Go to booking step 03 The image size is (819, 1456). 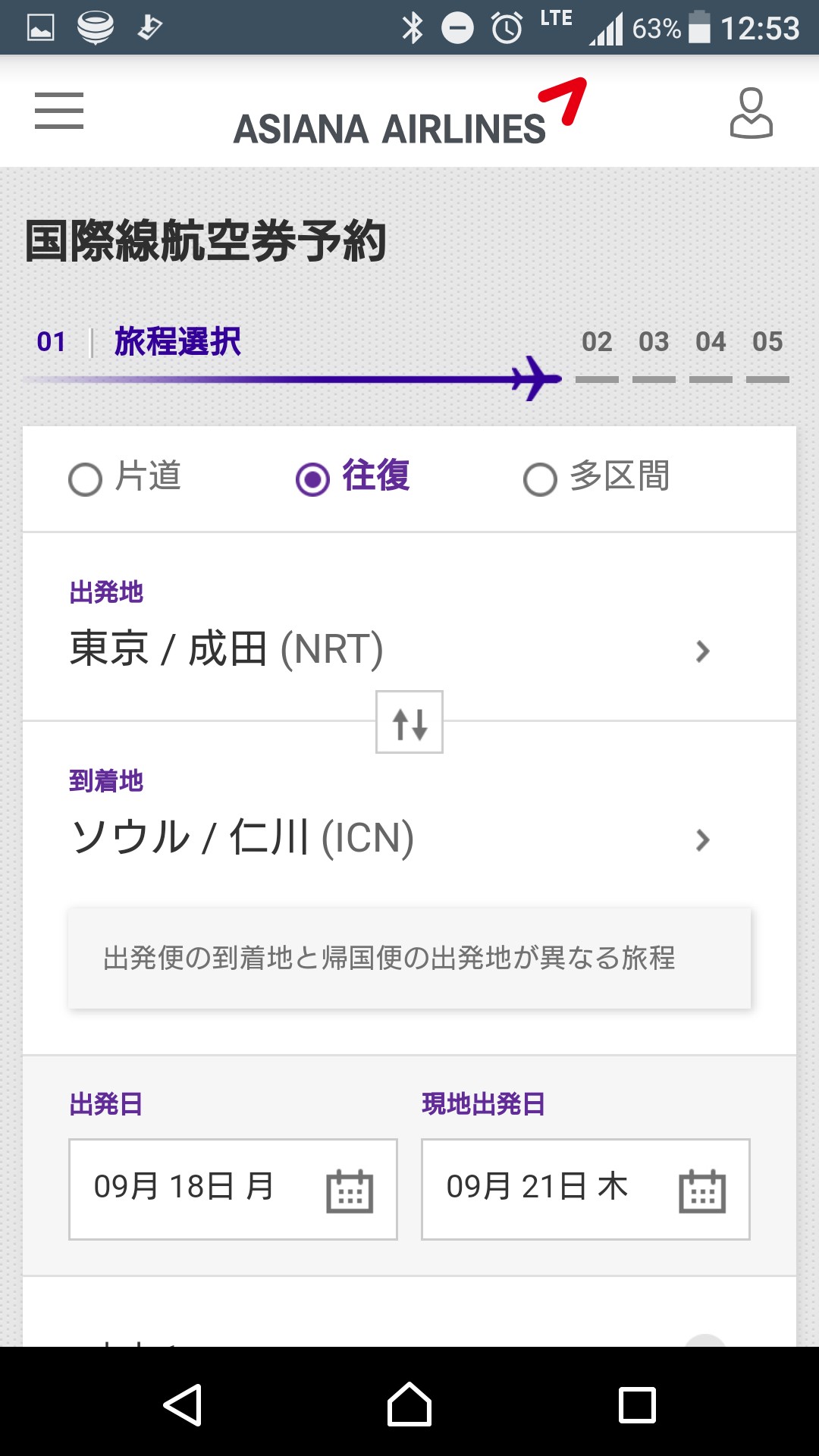654,343
